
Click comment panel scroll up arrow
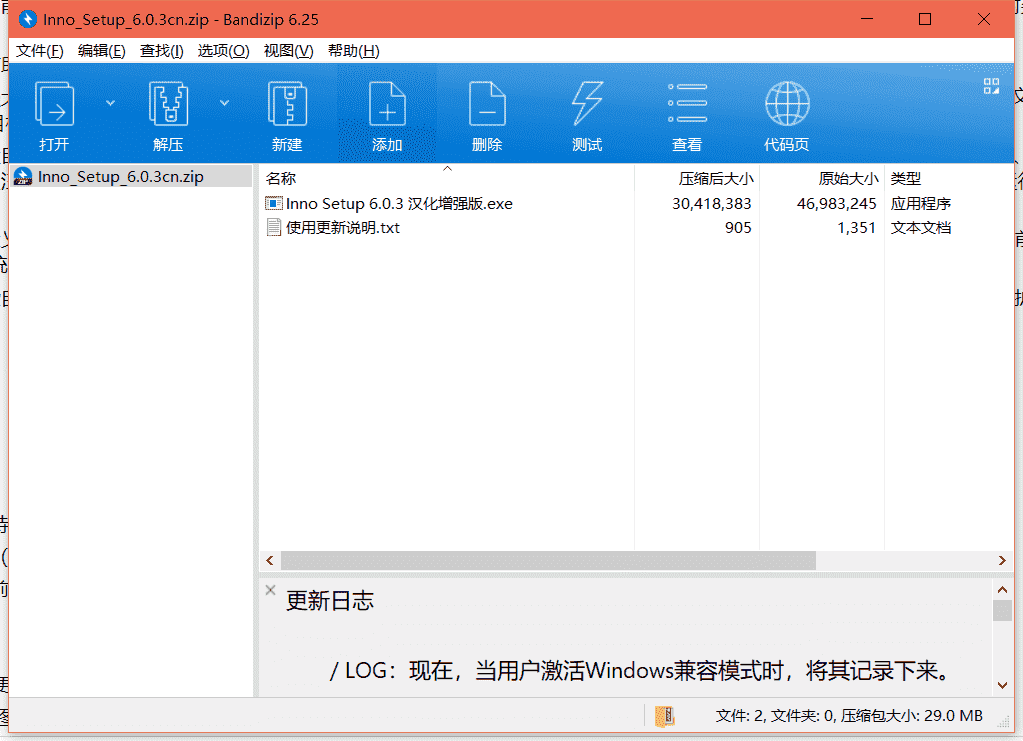[1002, 590]
